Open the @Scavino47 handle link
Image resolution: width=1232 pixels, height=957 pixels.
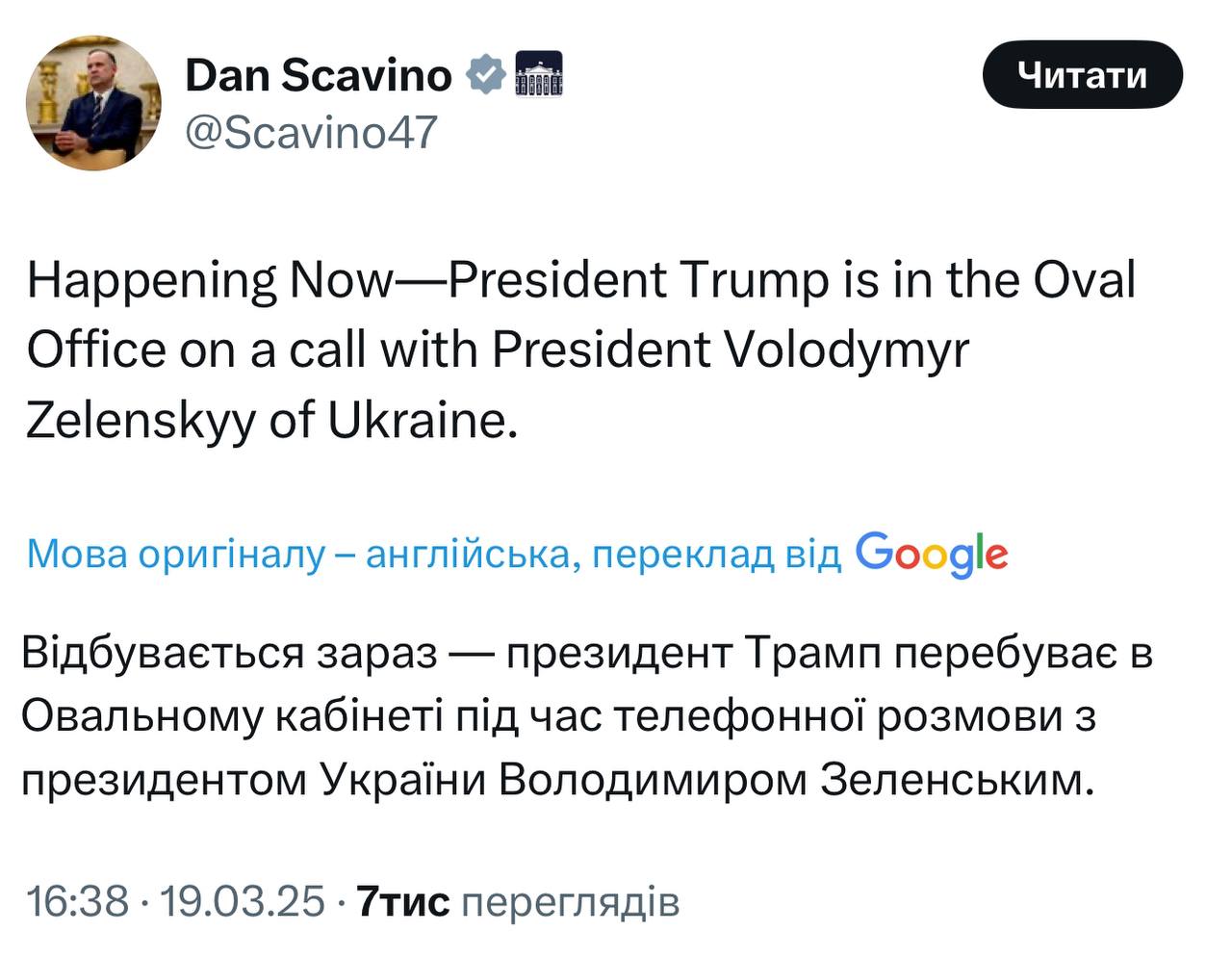coord(311,132)
